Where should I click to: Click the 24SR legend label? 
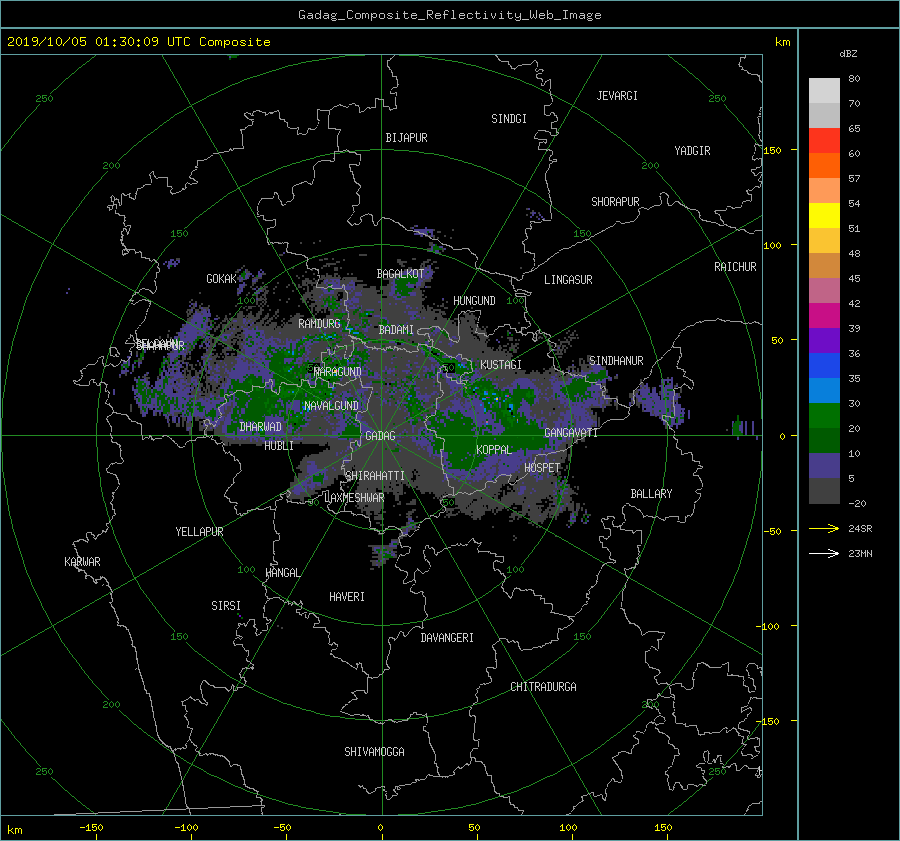pyautogui.click(x=860, y=529)
